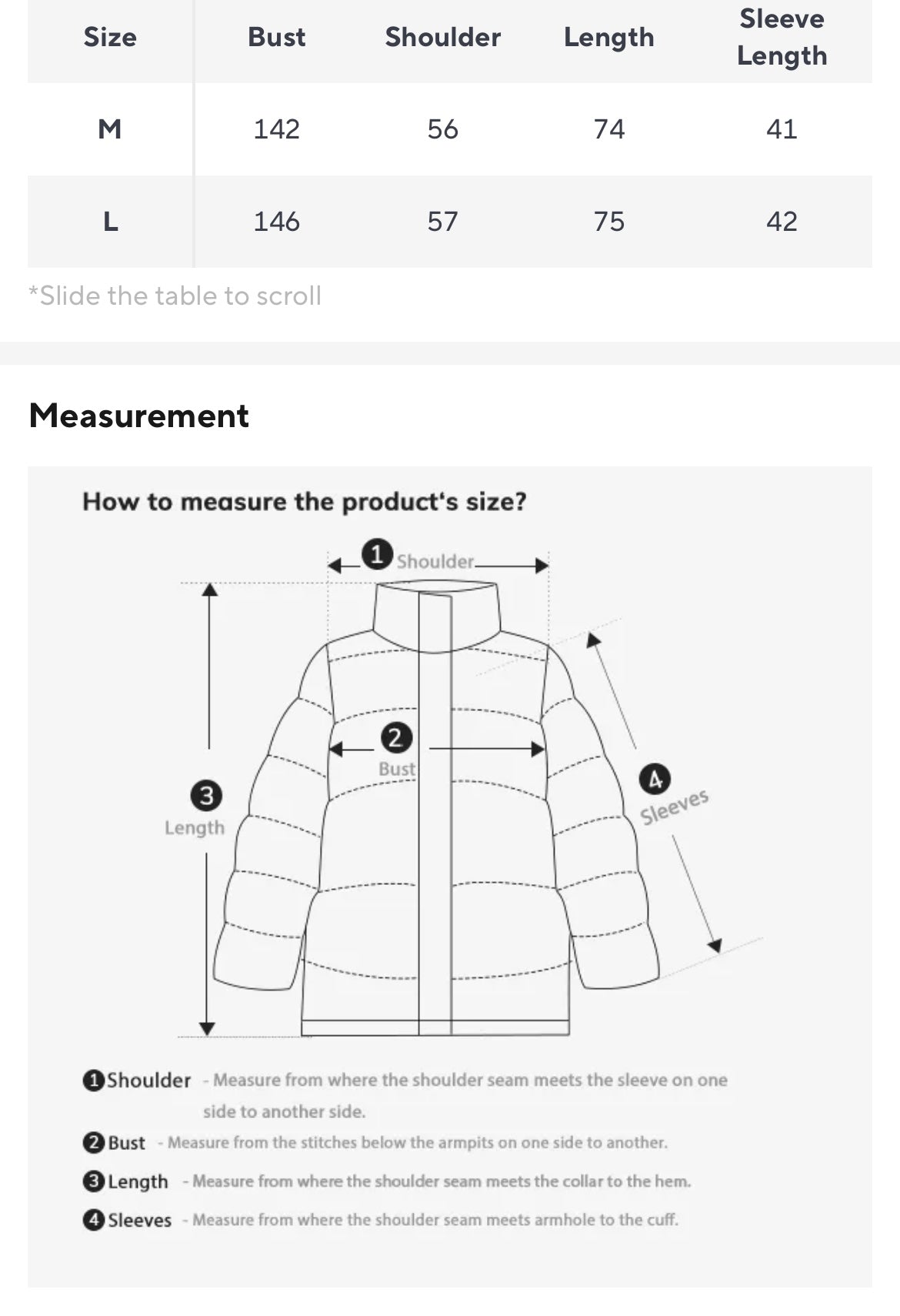Select the L size row label
The height and width of the screenshot is (1316, 900).
pos(110,222)
